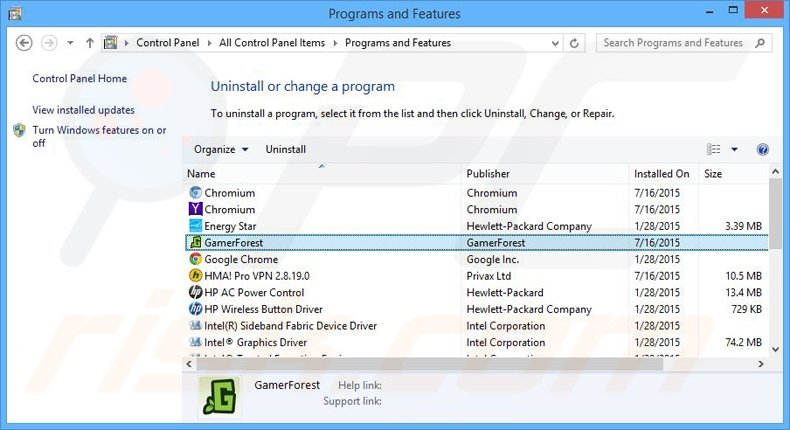Click the 74.2 MB size cell

pyautogui.click(x=744, y=342)
